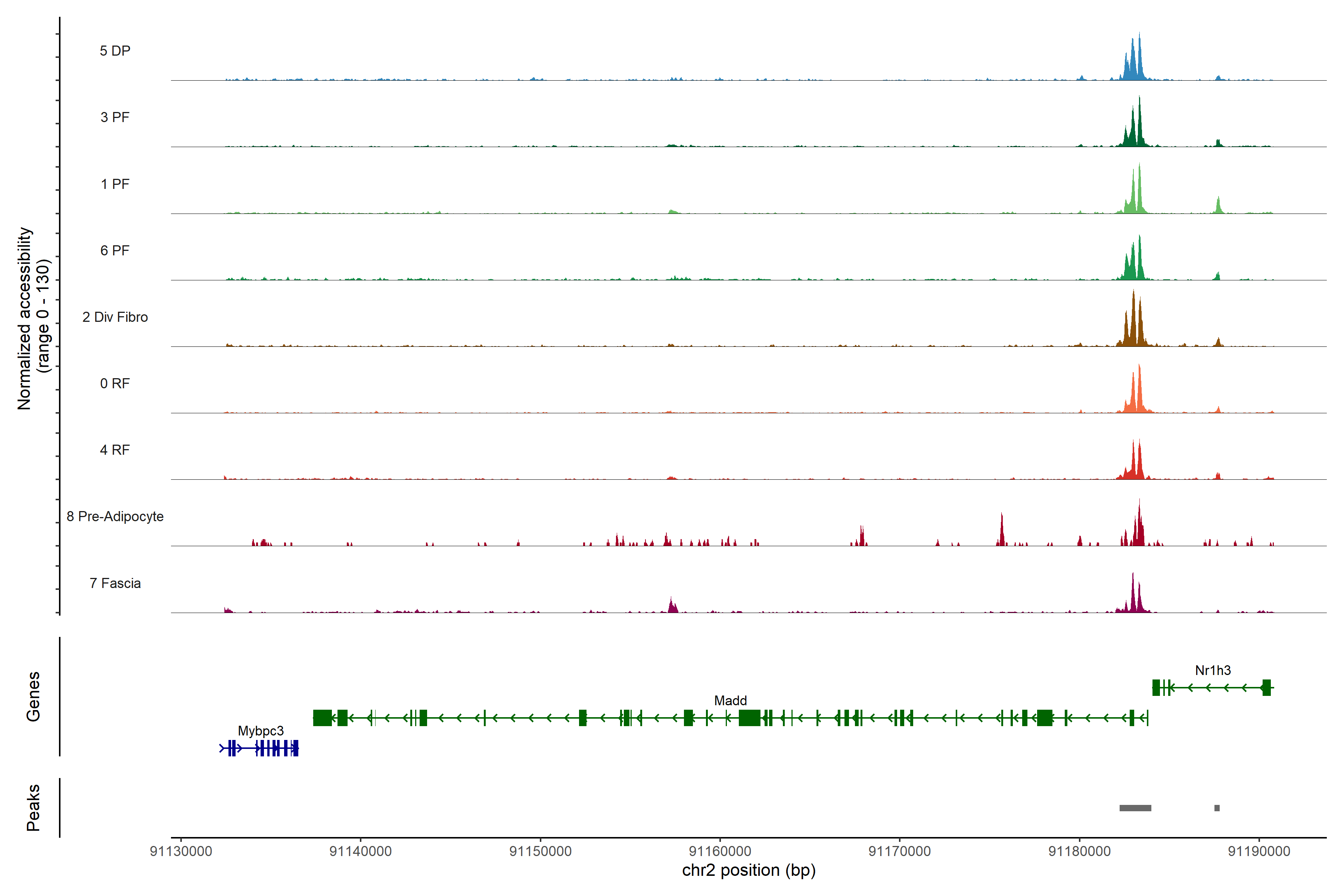This screenshot has width=1344, height=896.
Task: Click the large gray peak bar
Action: 1135,808
